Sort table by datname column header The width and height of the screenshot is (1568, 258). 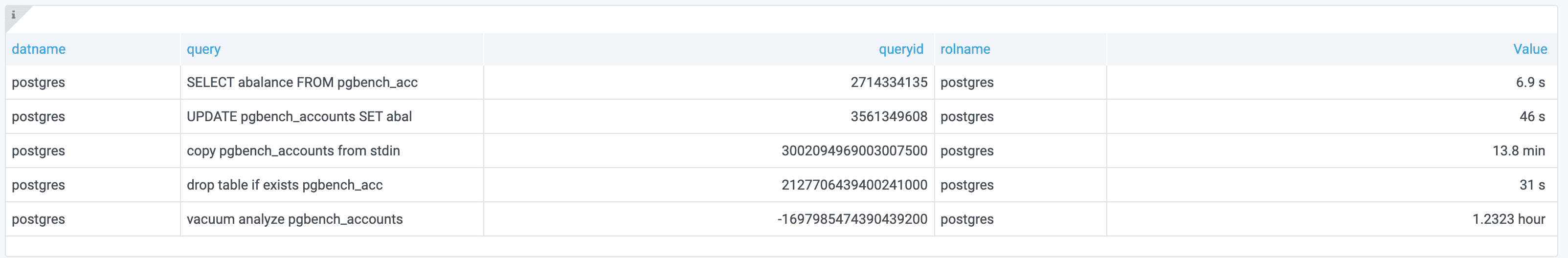point(38,49)
